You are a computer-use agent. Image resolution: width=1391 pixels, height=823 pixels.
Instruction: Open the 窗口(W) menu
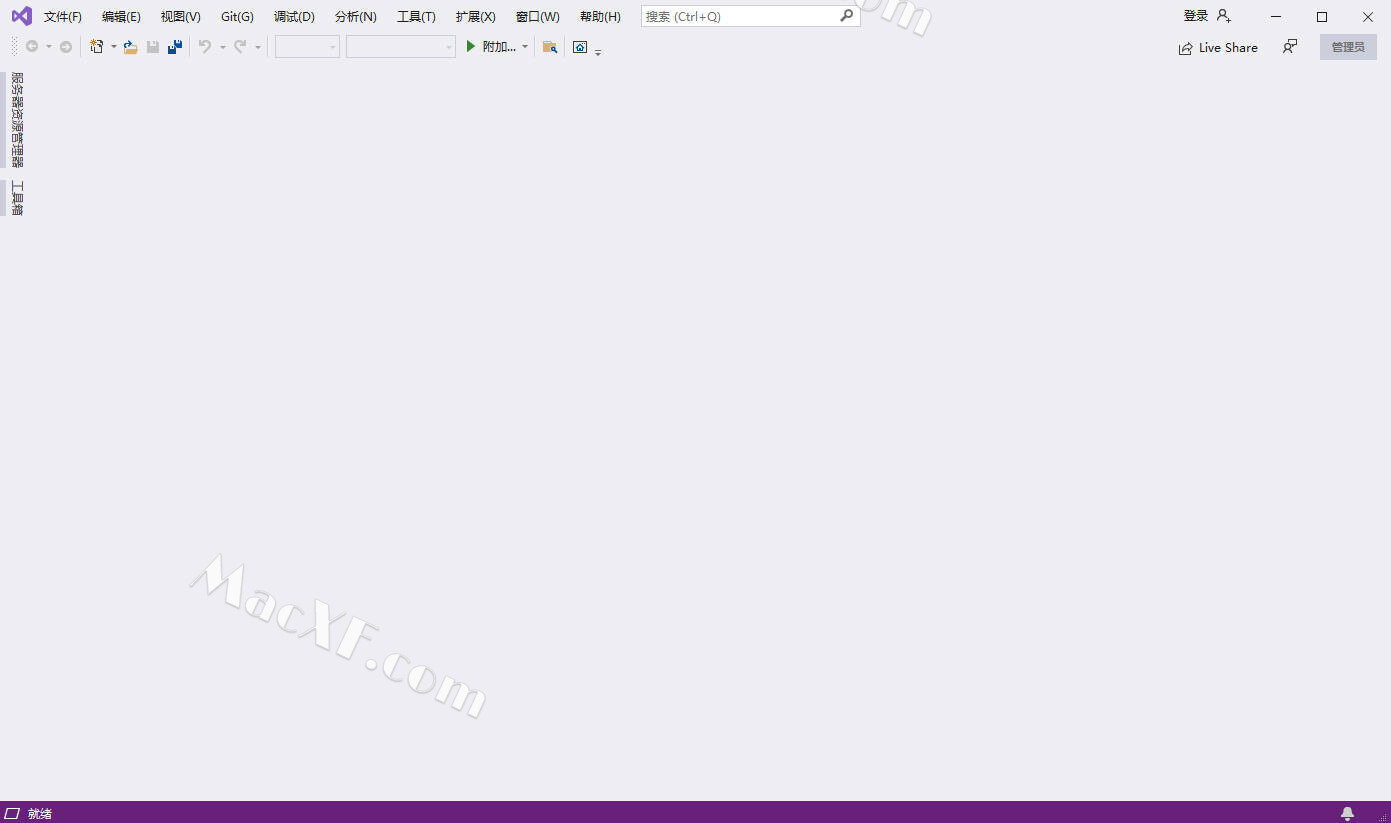537,17
